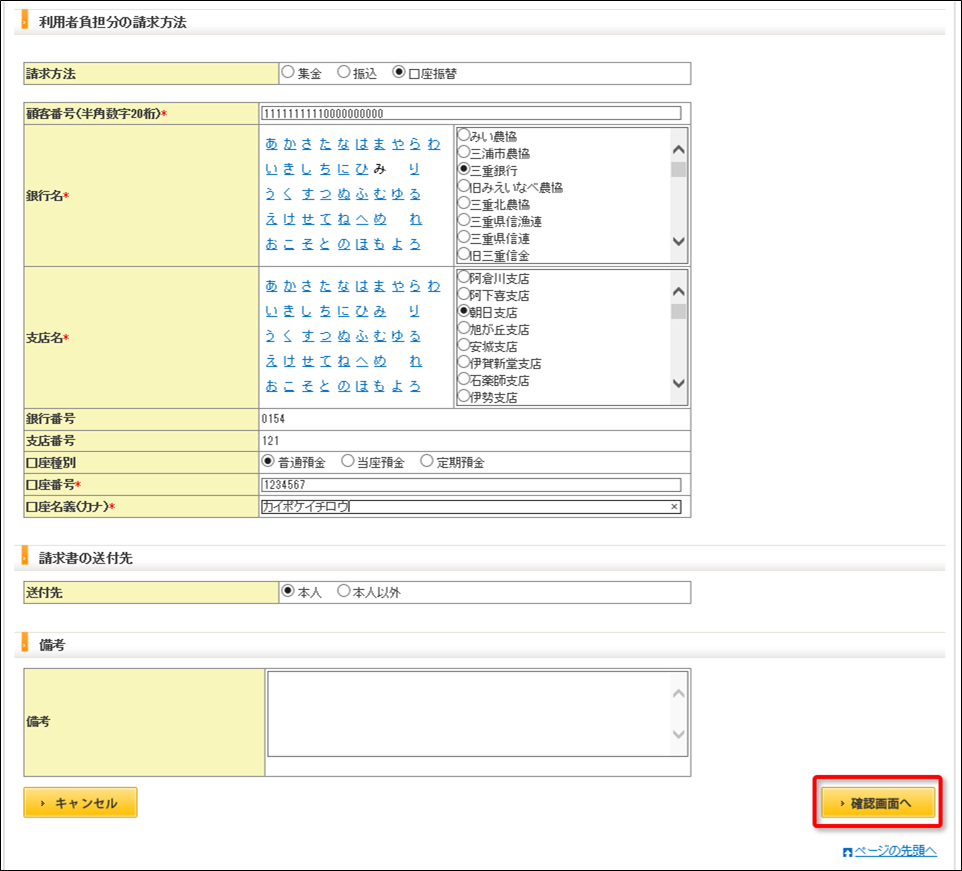Click the 備考 text area scroll-up arrow

(679, 694)
